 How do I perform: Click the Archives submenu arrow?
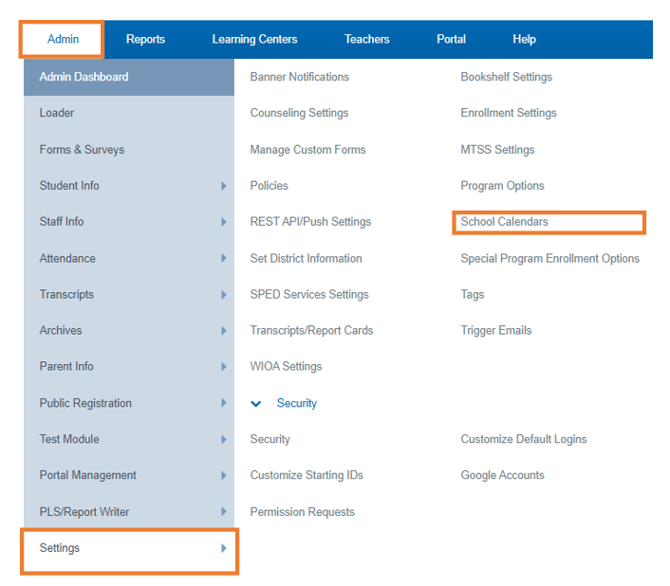[x=223, y=331]
